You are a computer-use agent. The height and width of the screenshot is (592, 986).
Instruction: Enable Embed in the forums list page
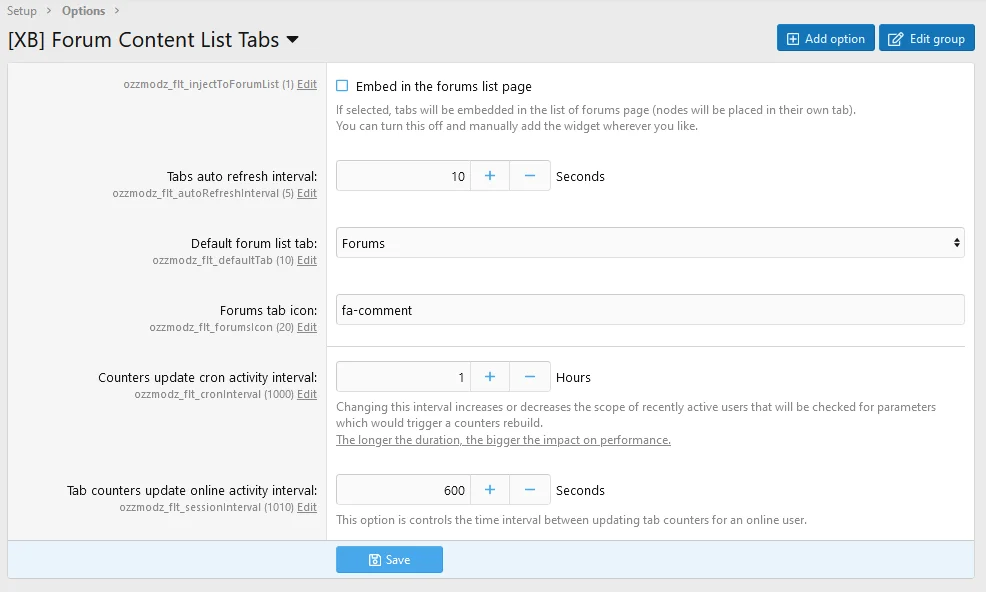click(x=342, y=87)
